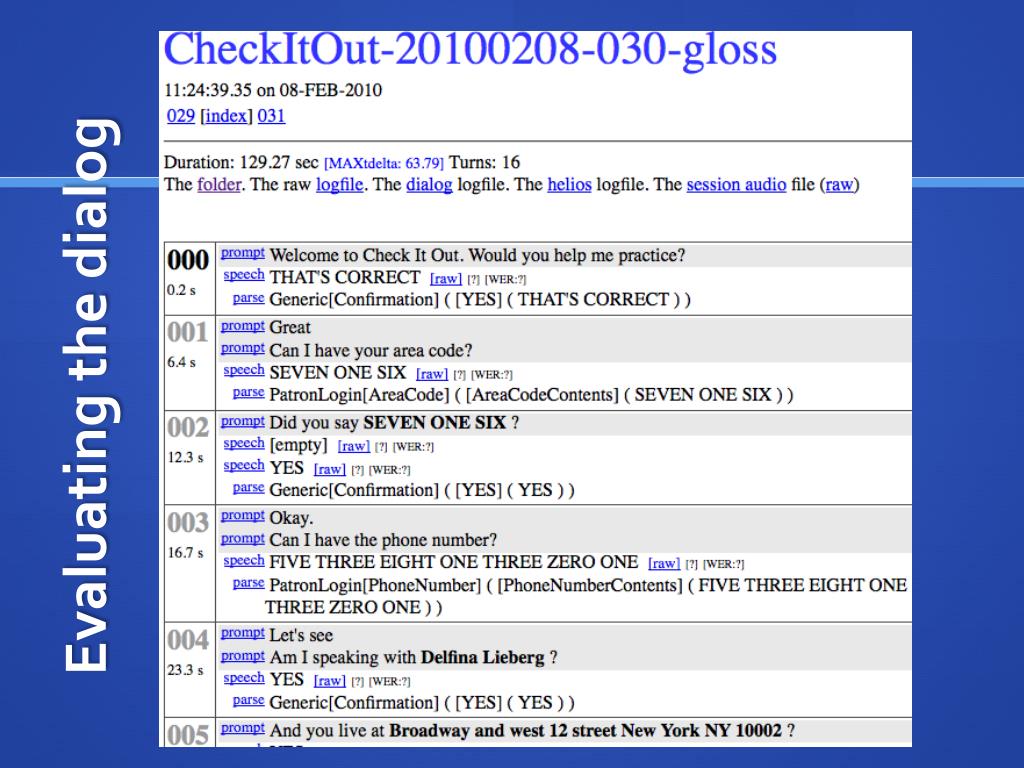
Task: Click prompt link before Great
Action: [242, 326]
